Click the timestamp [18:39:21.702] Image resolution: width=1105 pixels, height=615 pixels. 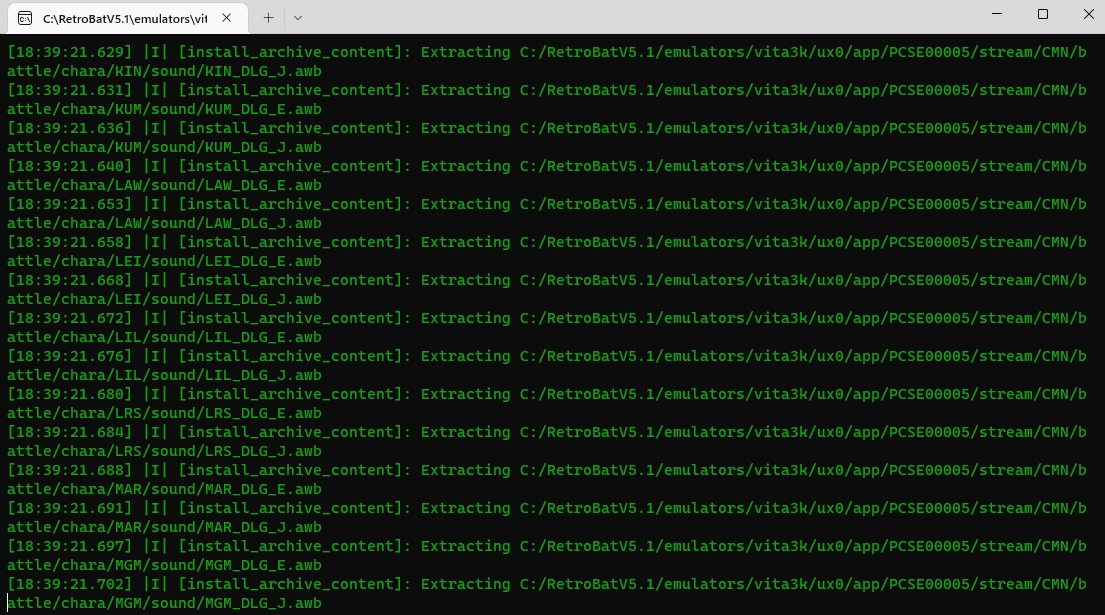point(70,585)
